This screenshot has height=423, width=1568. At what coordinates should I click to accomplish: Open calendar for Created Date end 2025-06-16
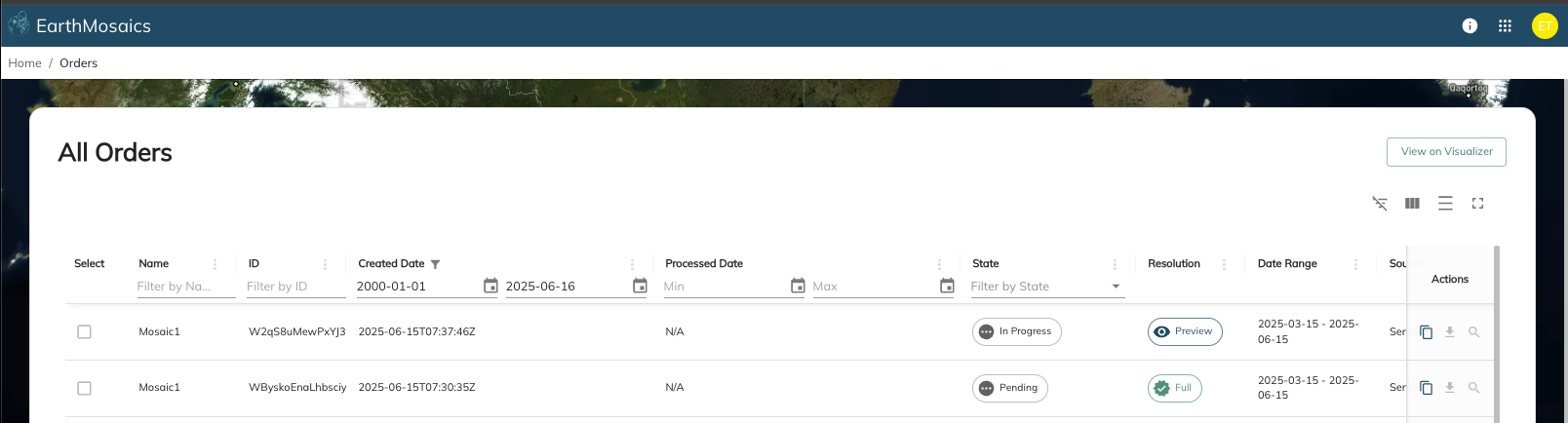tap(640, 286)
